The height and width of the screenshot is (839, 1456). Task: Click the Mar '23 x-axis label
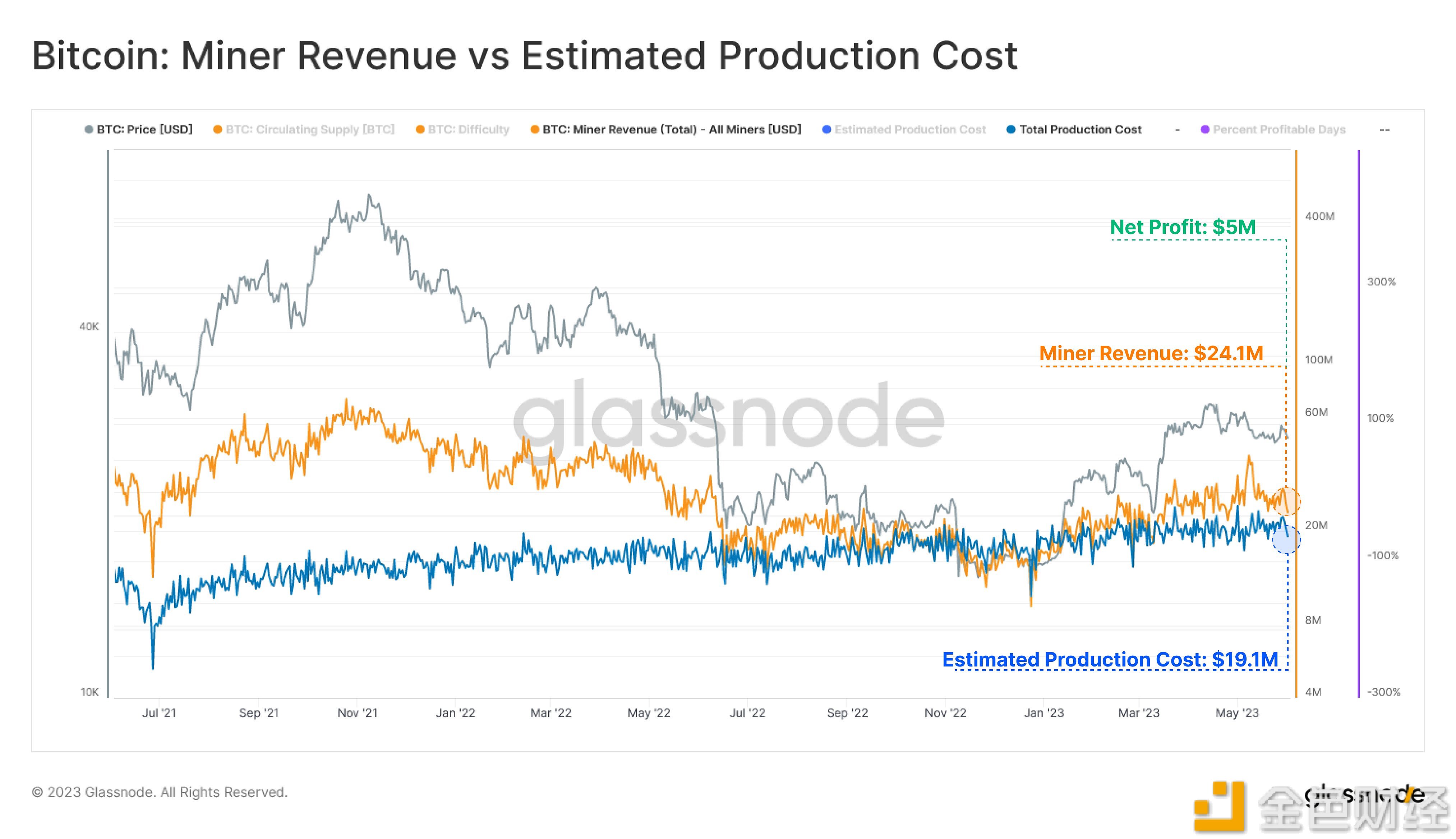pyautogui.click(x=1139, y=713)
